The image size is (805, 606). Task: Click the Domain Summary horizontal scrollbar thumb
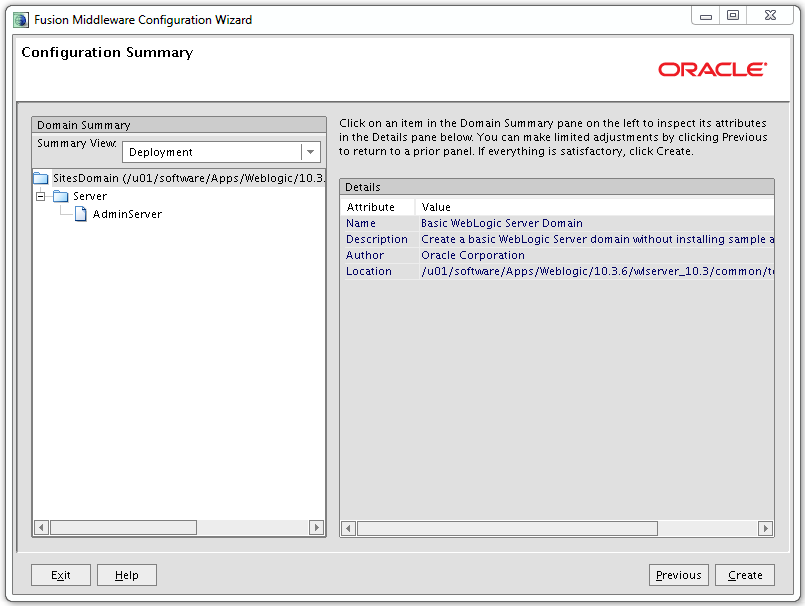(x=123, y=527)
